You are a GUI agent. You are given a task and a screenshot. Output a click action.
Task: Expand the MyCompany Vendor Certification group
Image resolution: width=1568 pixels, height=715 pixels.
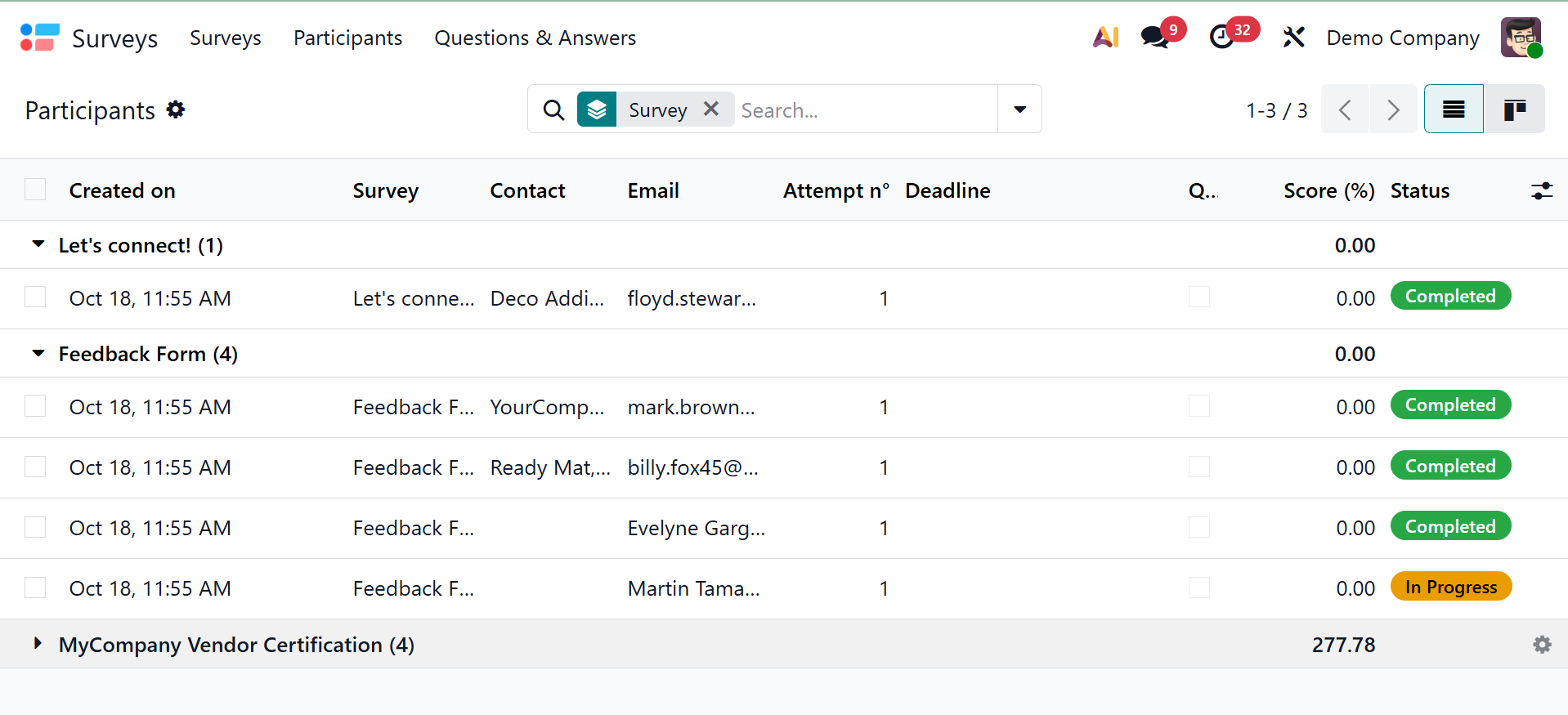(x=38, y=644)
